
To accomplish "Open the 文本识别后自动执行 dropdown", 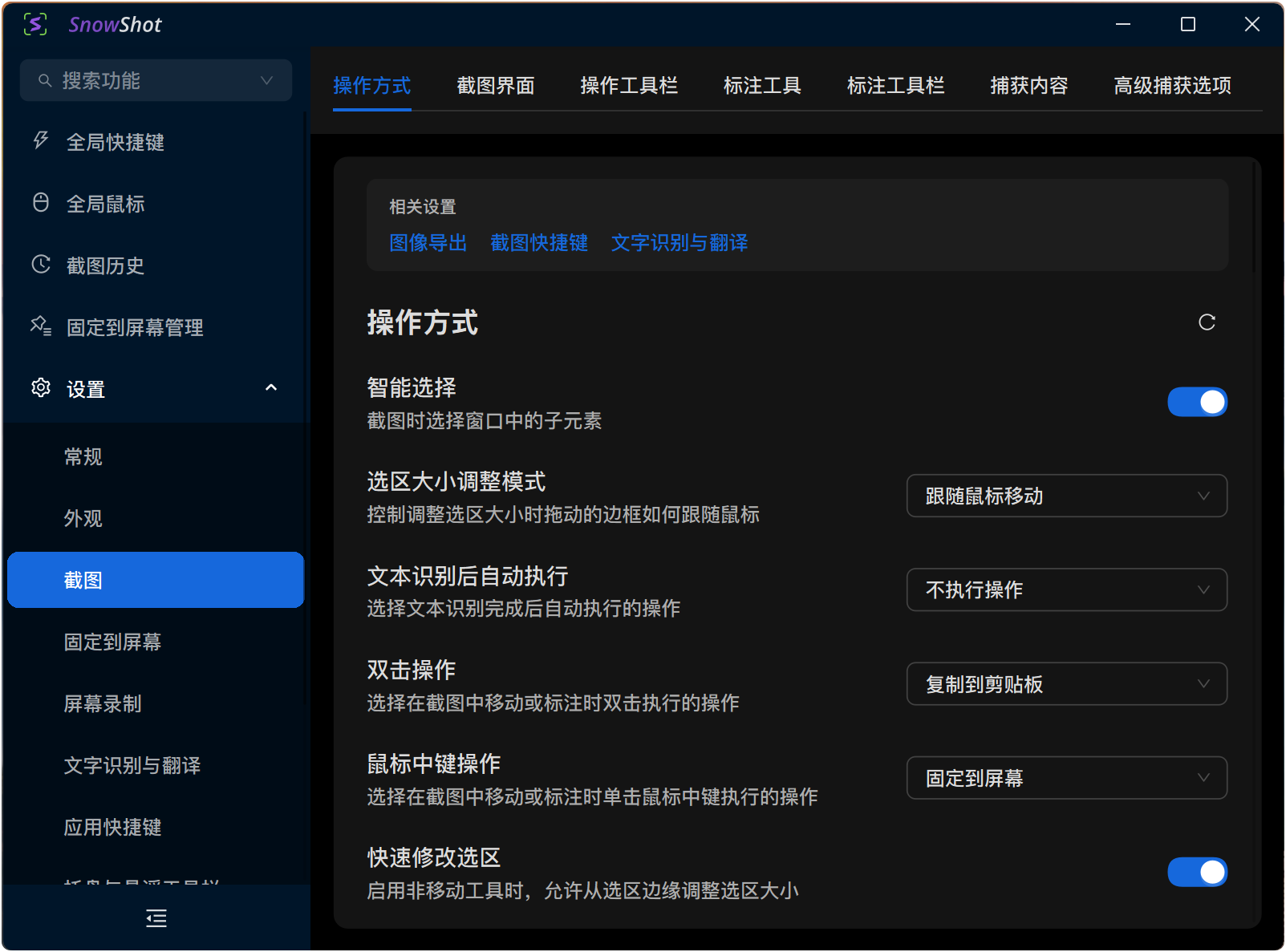I will point(1066,589).
